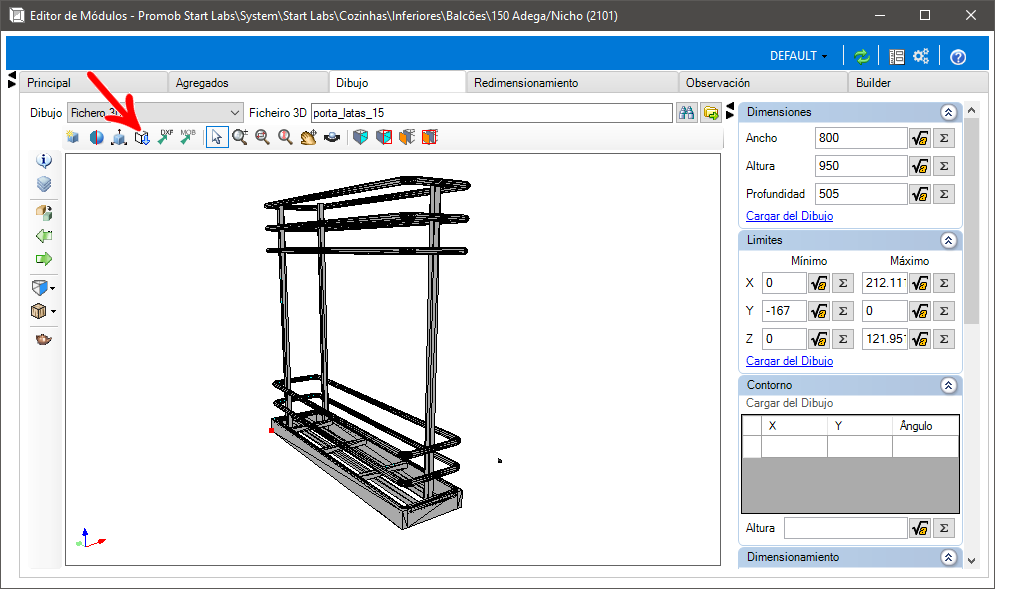Click the cyan cube with red outline icon

tap(384, 137)
